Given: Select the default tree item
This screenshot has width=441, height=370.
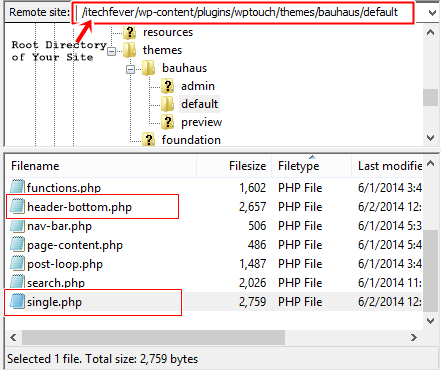Looking at the screenshot, I should point(199,104).
